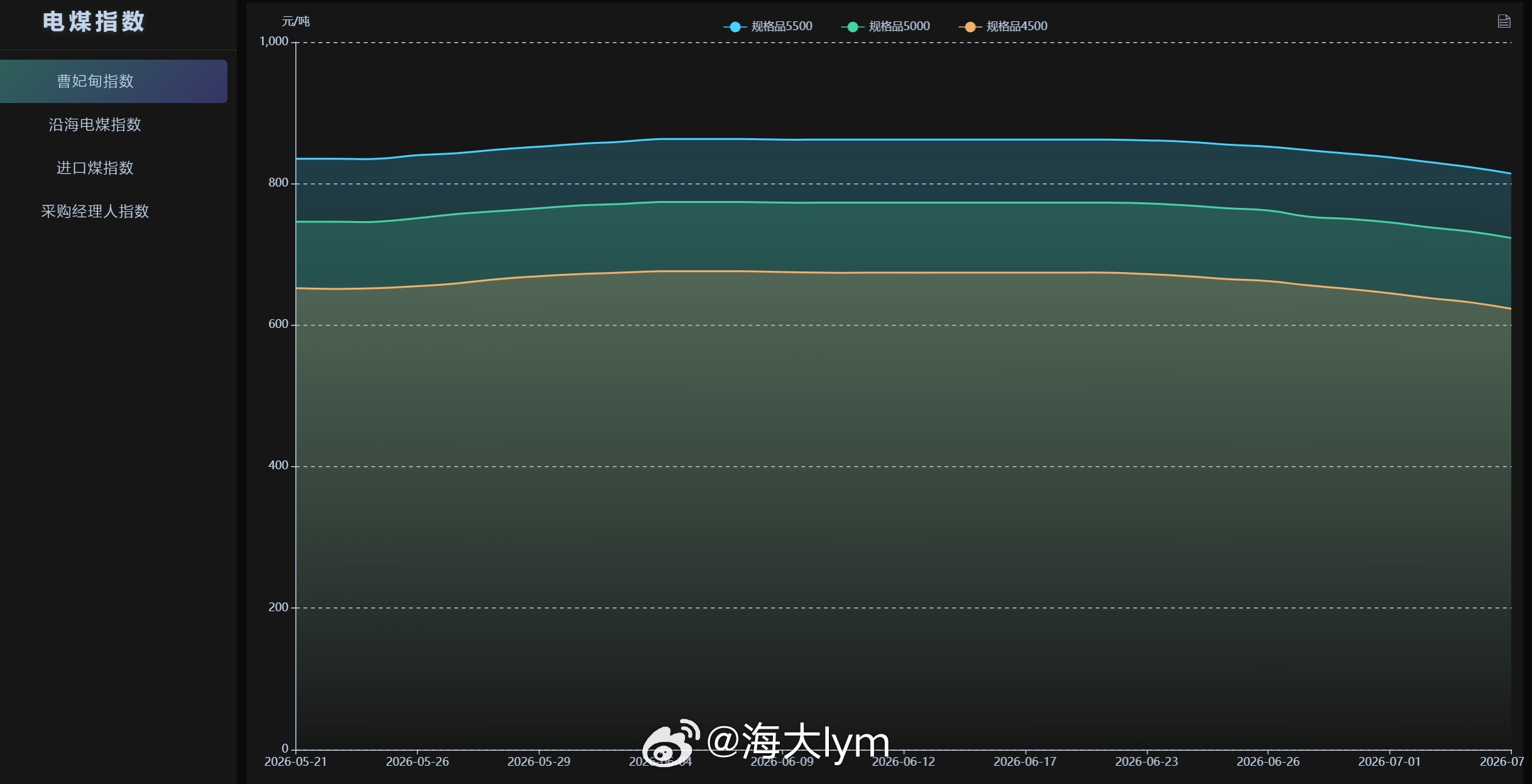Toggle the 规格品5000 legend series
The width and height of the screenshot is (1532, 784).
pos(885,26)
